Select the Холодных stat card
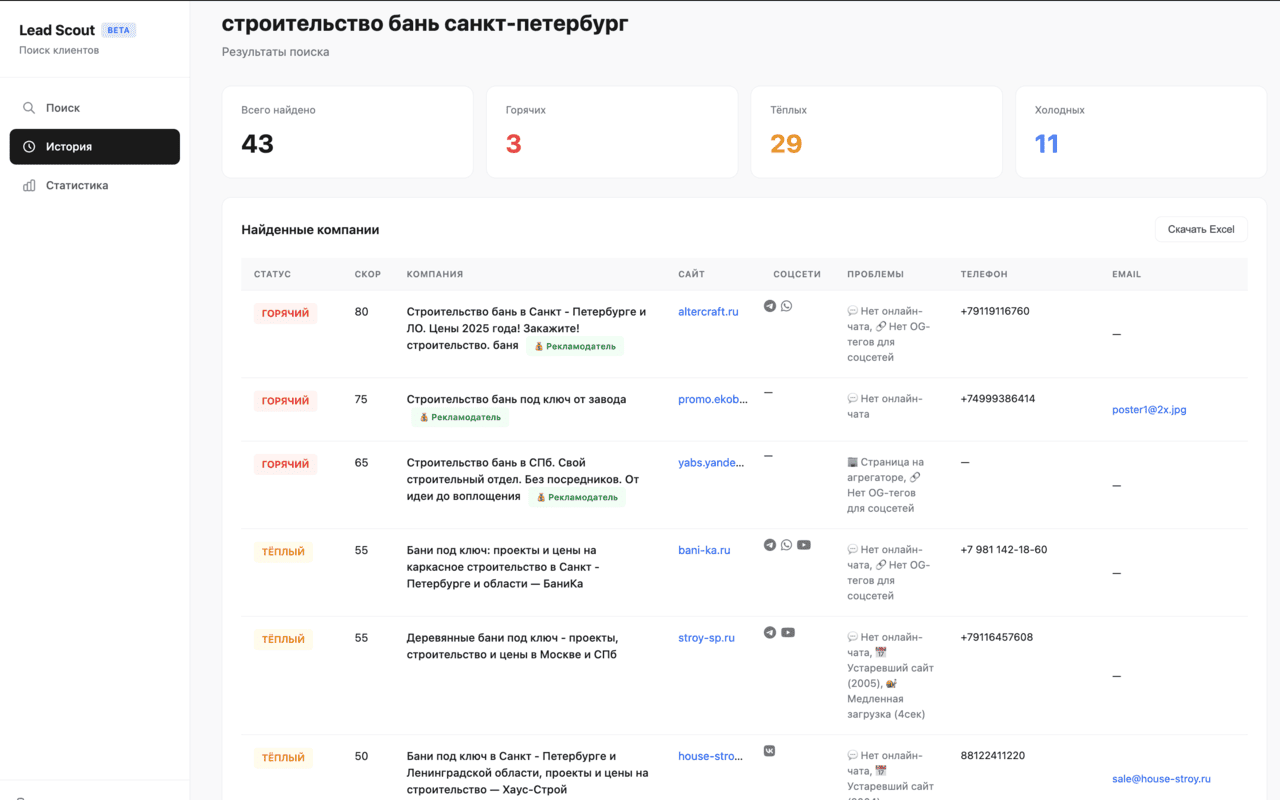1280x800 pixels. click(1141, 132)
